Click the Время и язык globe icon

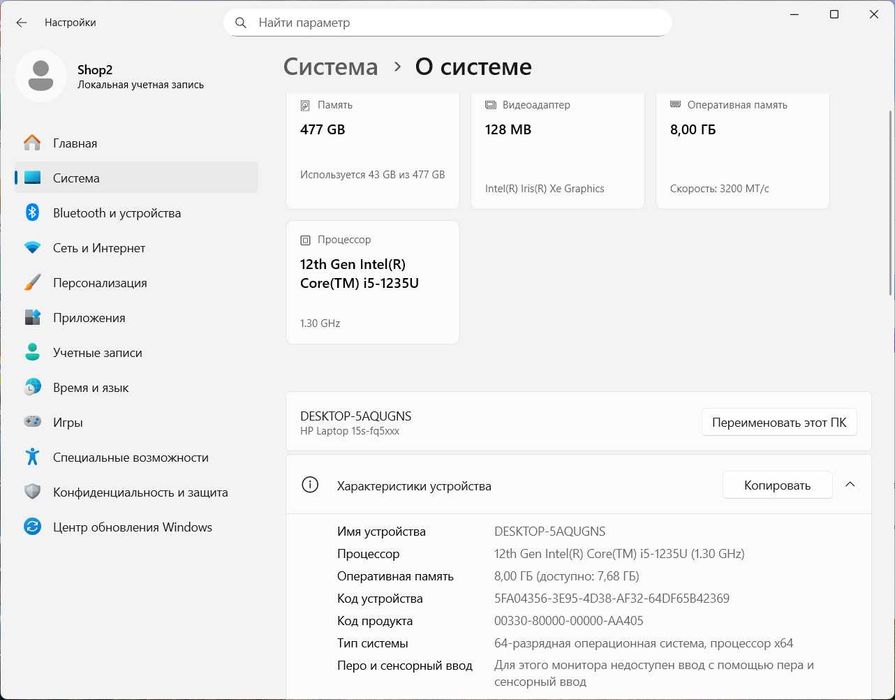click(33, 387)
